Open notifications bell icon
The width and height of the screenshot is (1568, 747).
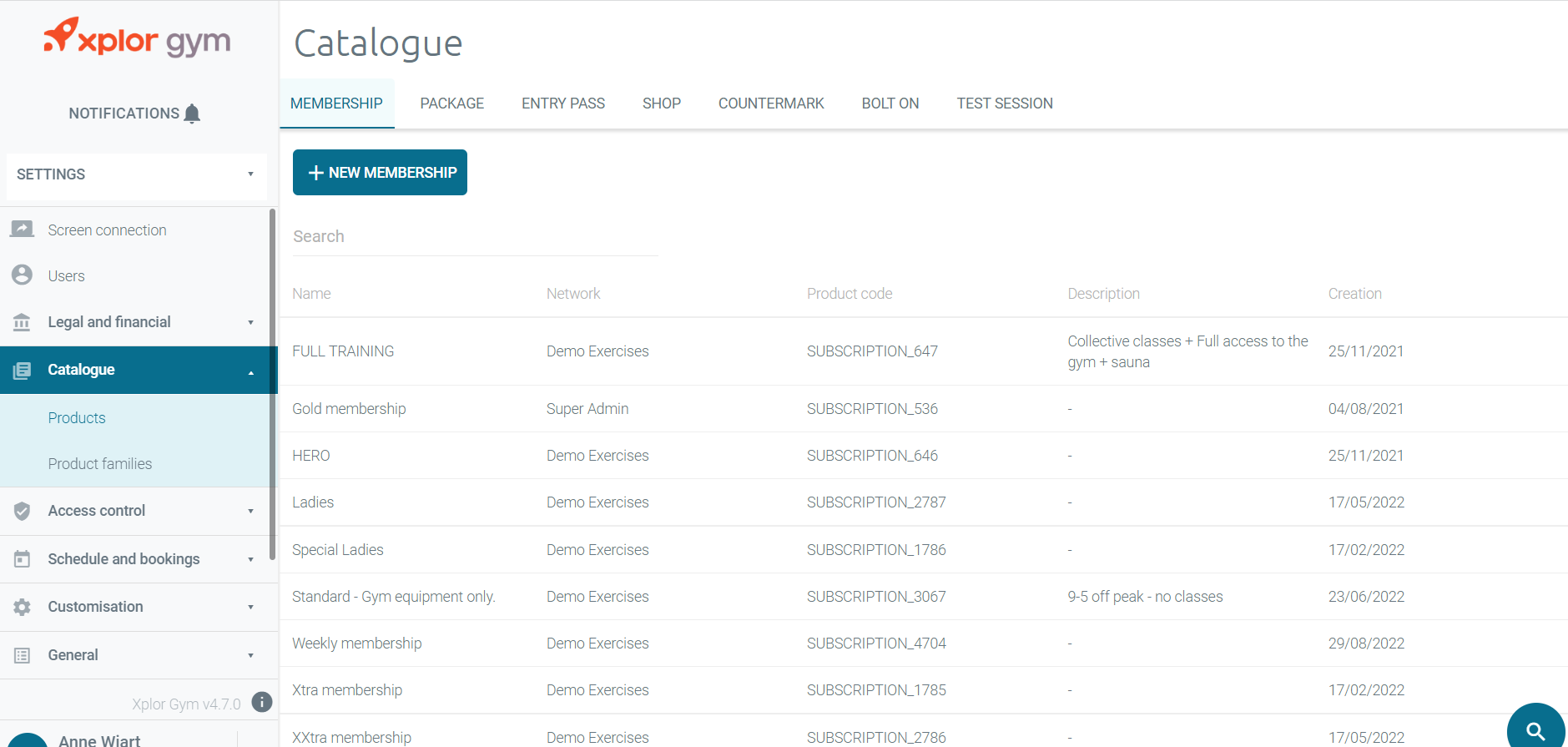192,114
